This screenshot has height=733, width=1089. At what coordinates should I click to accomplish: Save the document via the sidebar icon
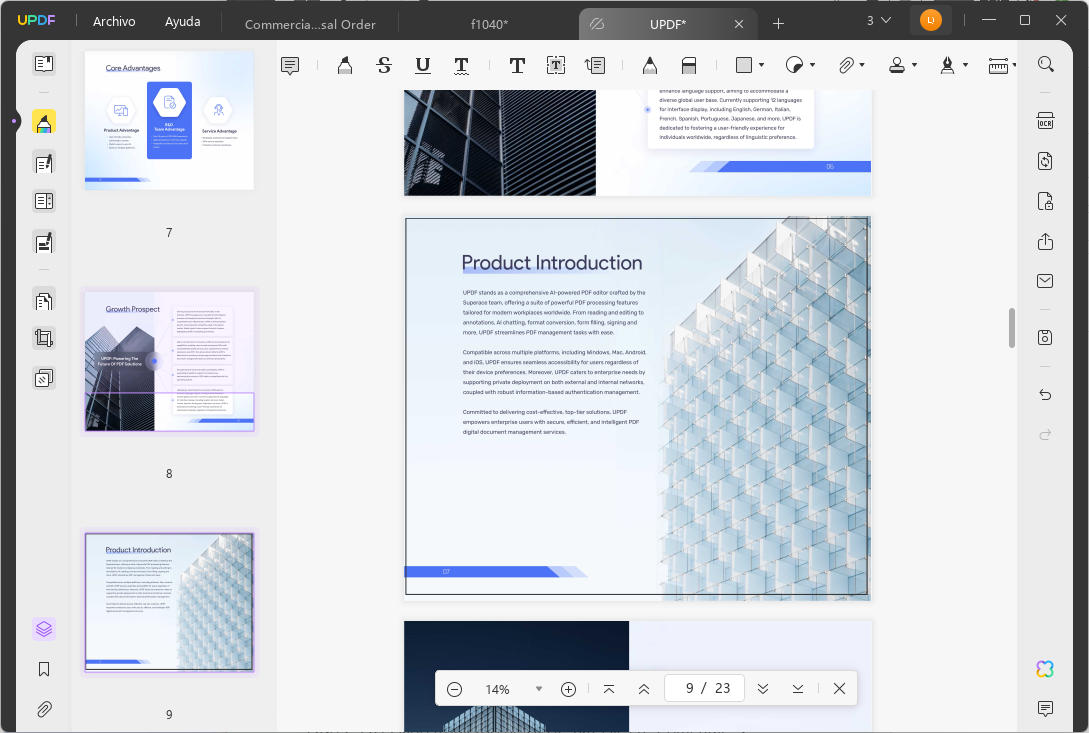point(1045,337)
